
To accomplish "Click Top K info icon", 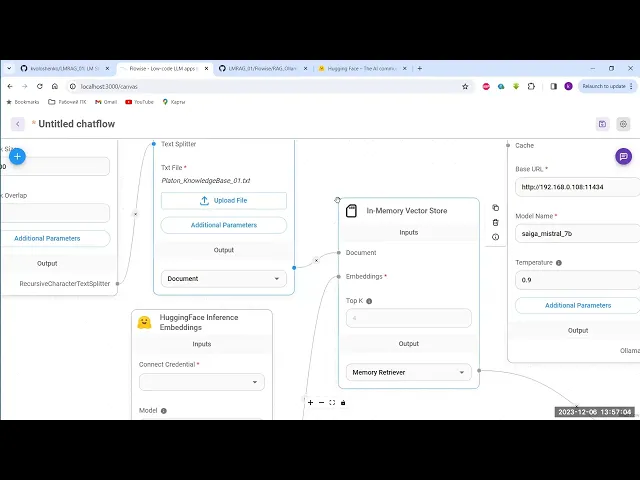I will pos(369,301).
